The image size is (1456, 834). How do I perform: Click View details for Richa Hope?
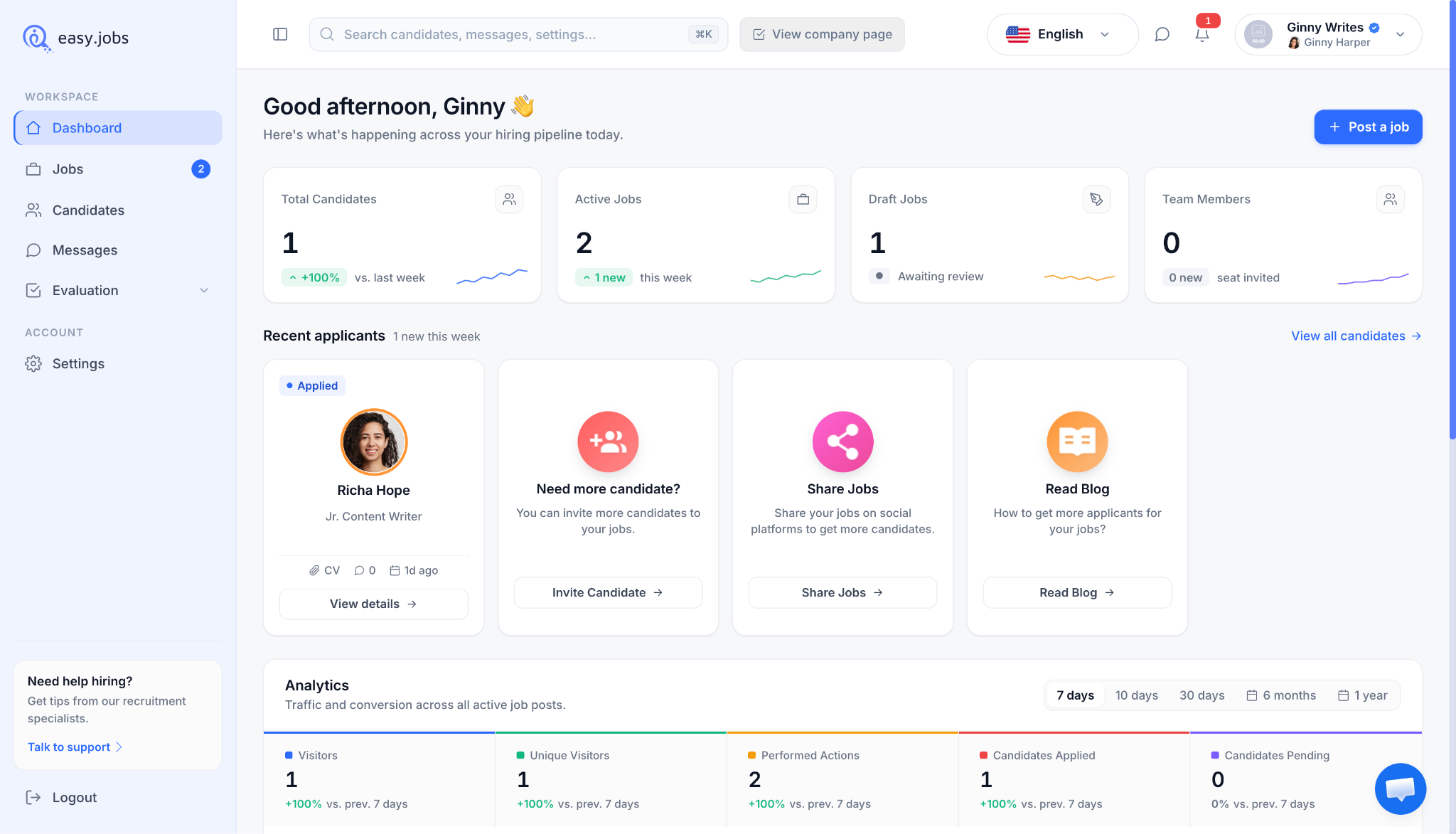point(373,604)
